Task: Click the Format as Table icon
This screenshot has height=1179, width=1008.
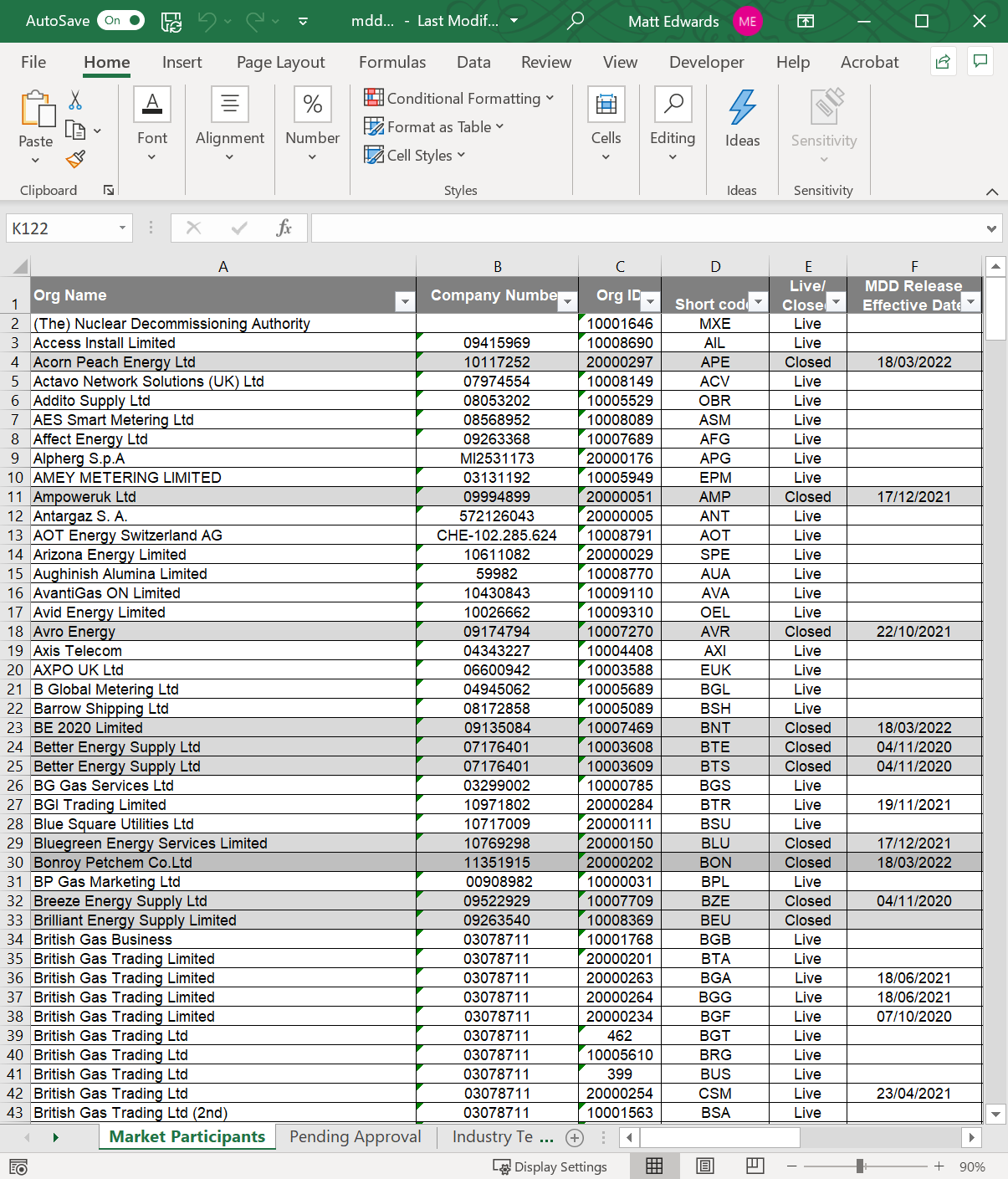Action: pyautogui.click(x=372, y=126)
